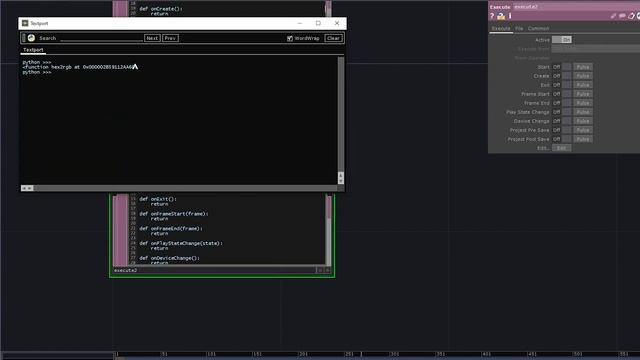Click the 'def onPlayStateChange(state):' line in execute2
640x360 pixels.
tap(181, 243)
